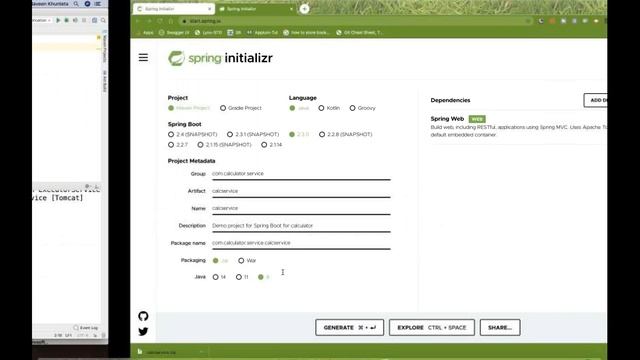Close the first Spring Initializr tab

(210, 9)
